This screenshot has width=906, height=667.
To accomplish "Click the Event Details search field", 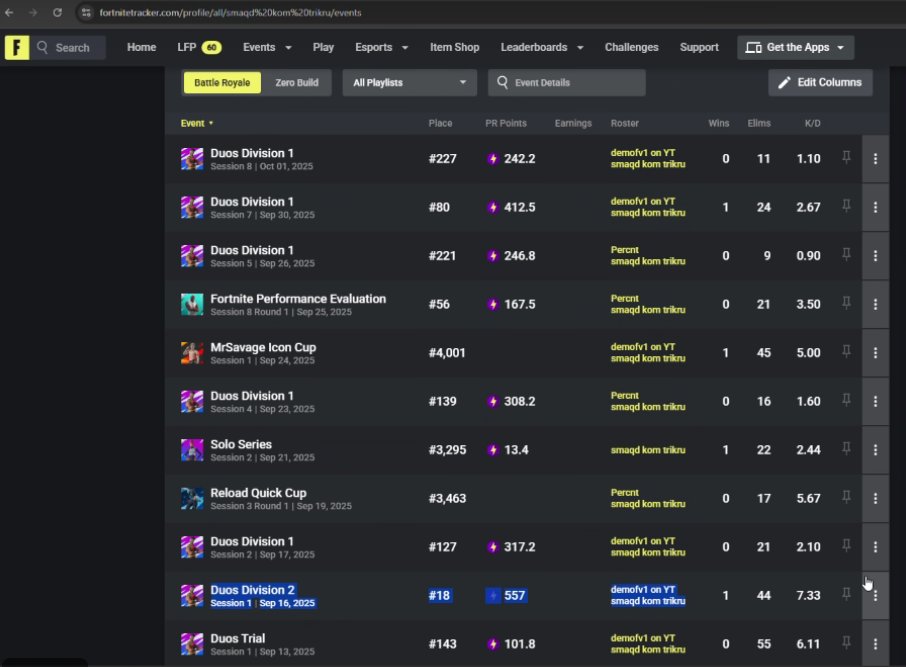I will 566,83.
